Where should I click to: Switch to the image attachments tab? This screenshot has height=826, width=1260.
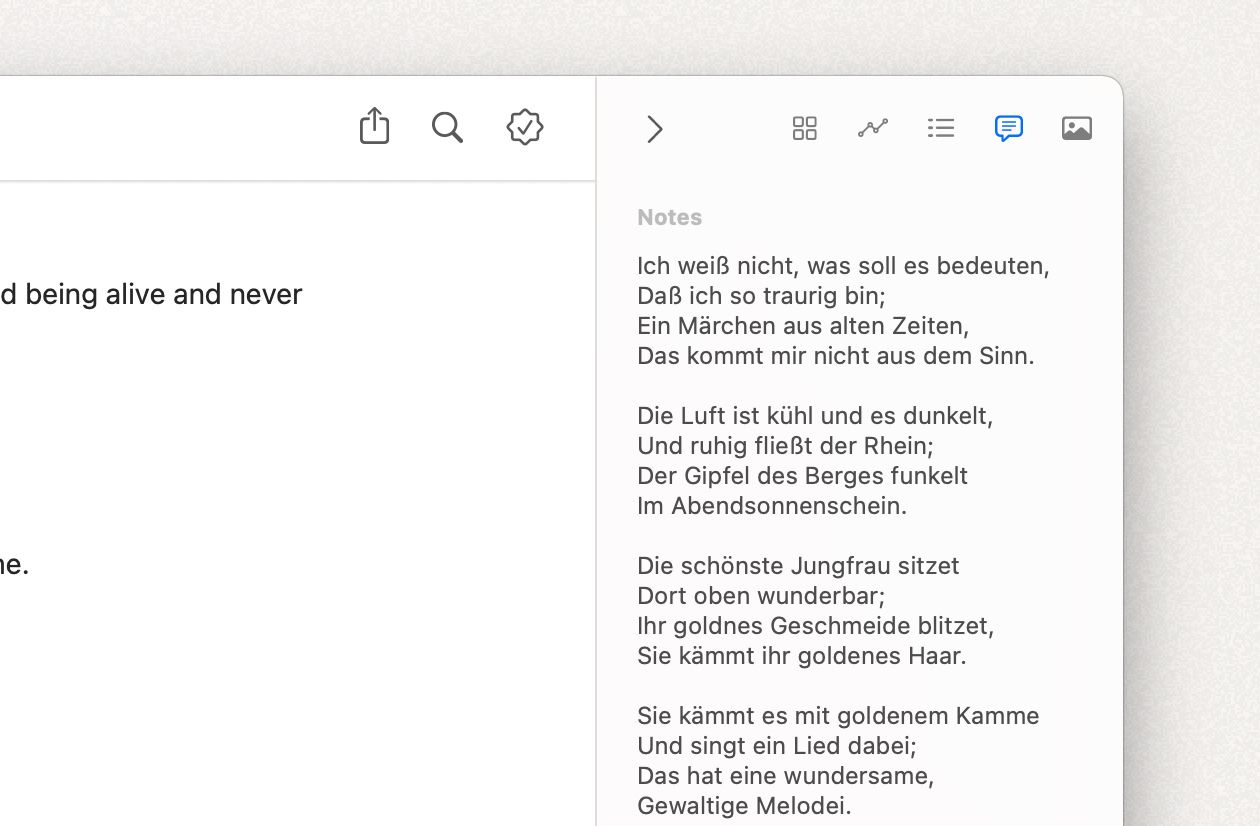point(1077,128)
